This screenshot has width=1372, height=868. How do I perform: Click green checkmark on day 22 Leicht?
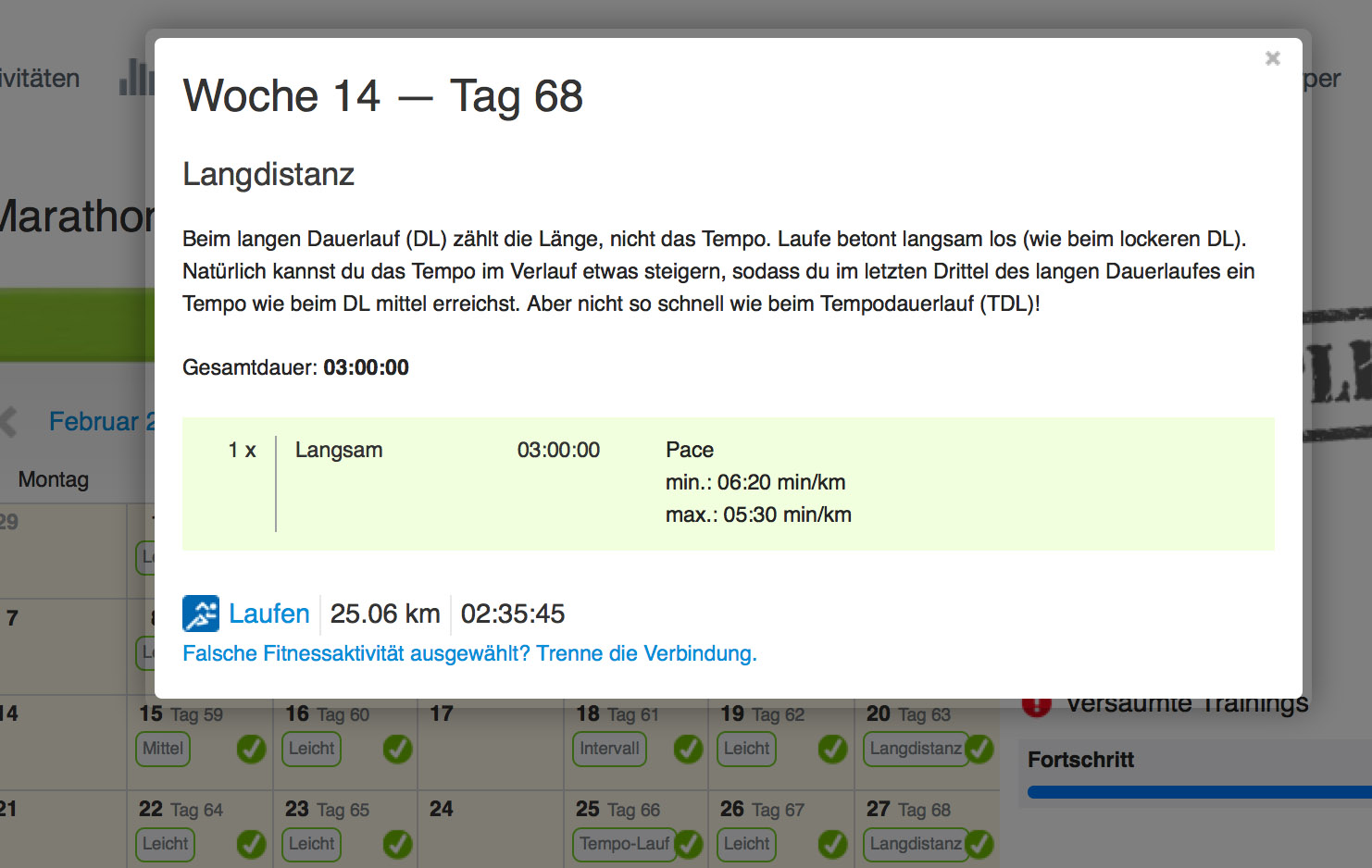pos(251,844)
